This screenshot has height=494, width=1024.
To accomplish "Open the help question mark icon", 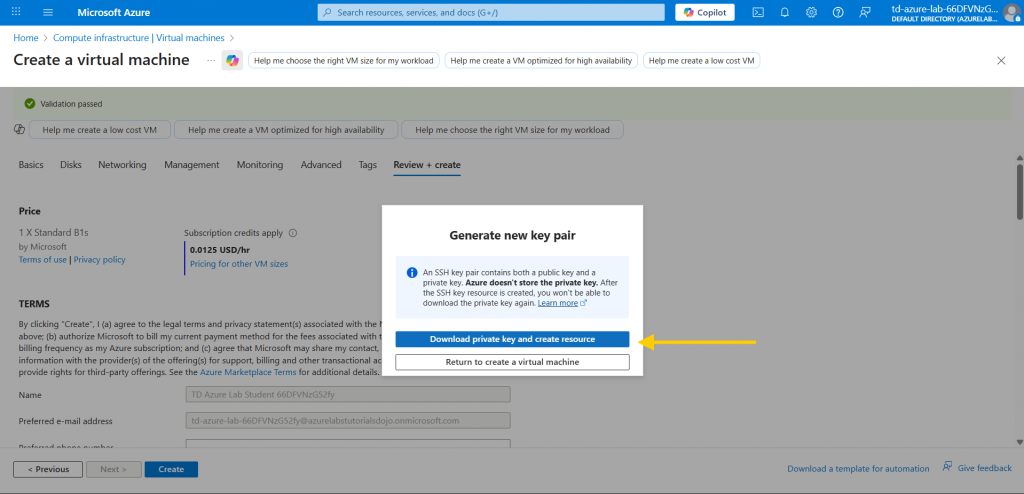I will pos(839,12).
